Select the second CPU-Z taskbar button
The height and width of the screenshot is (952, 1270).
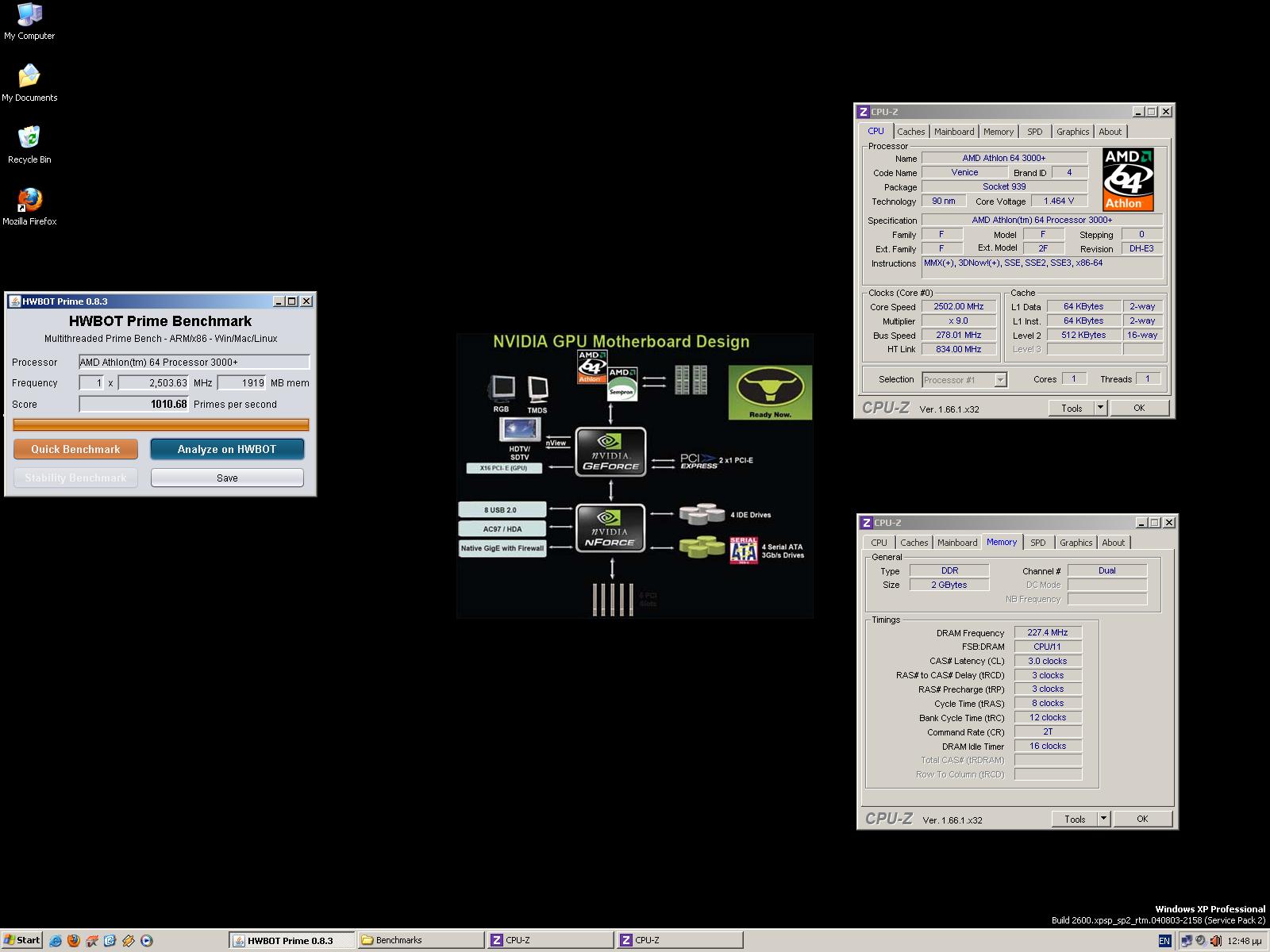[679, 941]
